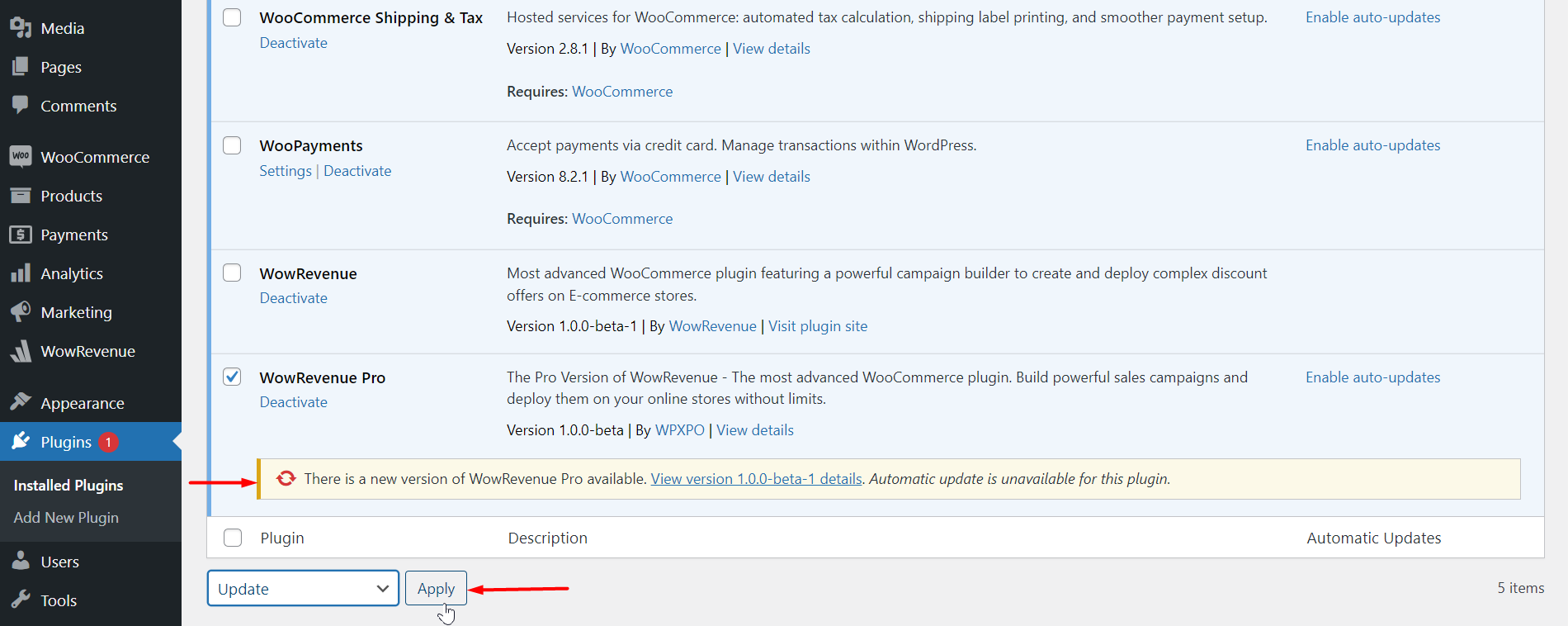The width and height of the screenshot is (1568, 626).
Task: Open WowRevenue sidebar menu item
Action: (x=88, y=351)
